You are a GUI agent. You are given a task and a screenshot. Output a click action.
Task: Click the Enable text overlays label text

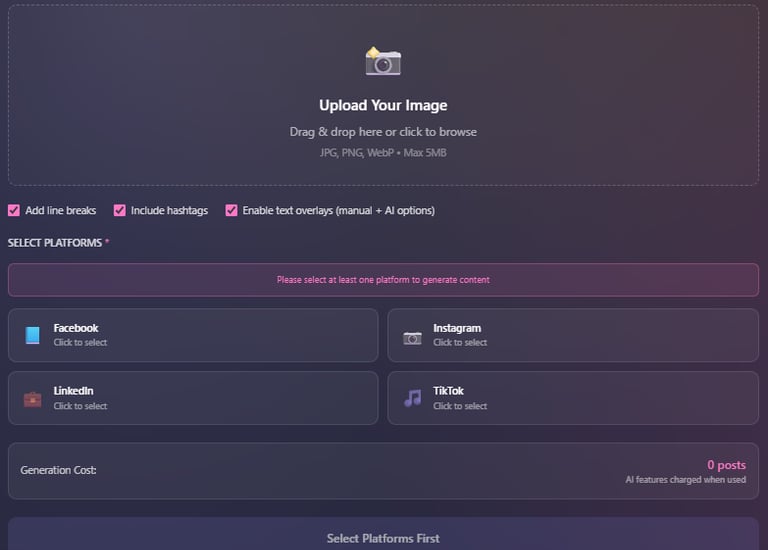click(338, 211)
